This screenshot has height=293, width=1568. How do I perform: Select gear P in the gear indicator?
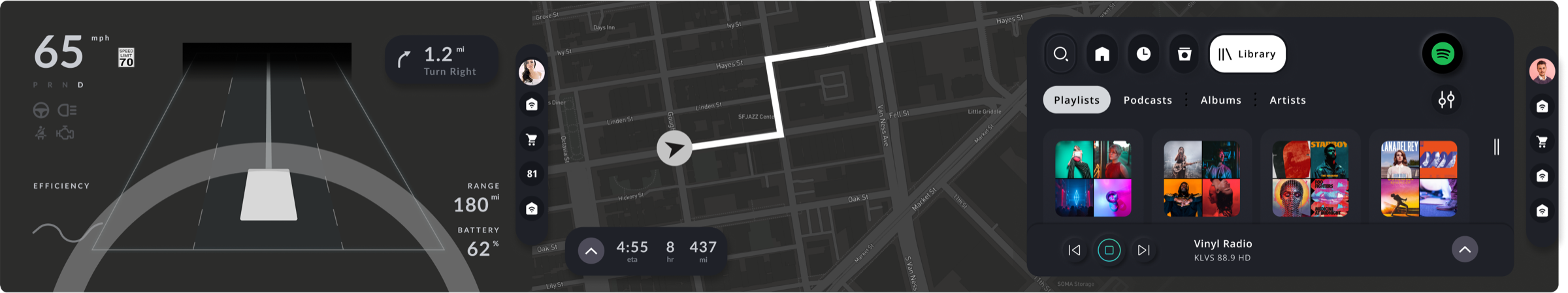(36, 85)
